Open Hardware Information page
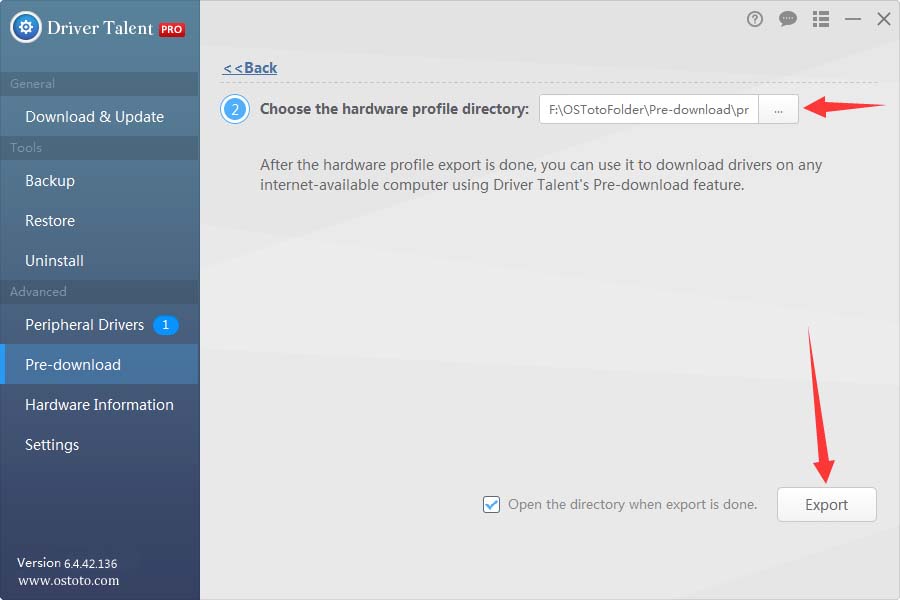This screenshot has height=600, width=900. 100,405
